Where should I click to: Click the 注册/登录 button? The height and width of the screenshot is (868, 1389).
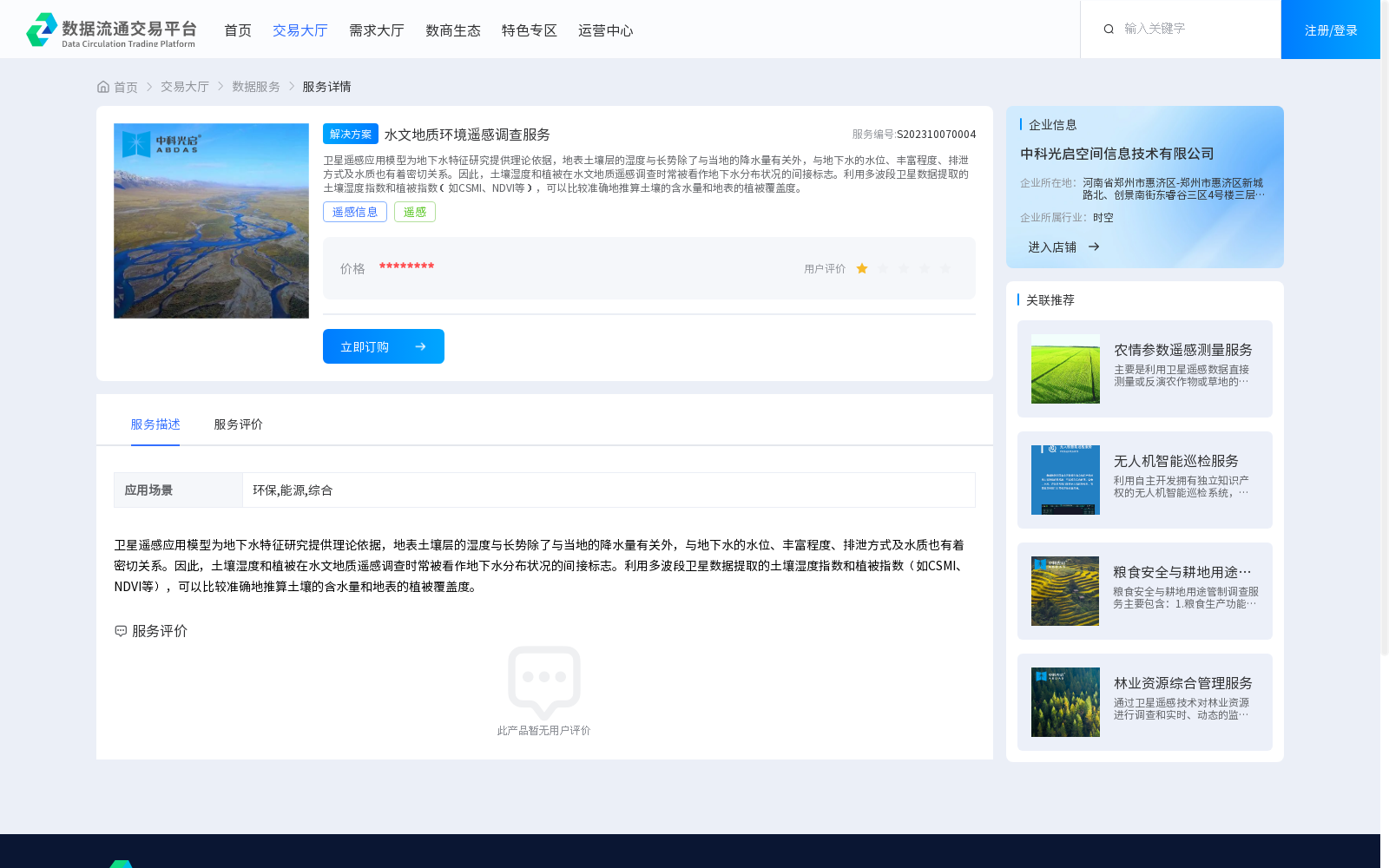(1331, 30)
